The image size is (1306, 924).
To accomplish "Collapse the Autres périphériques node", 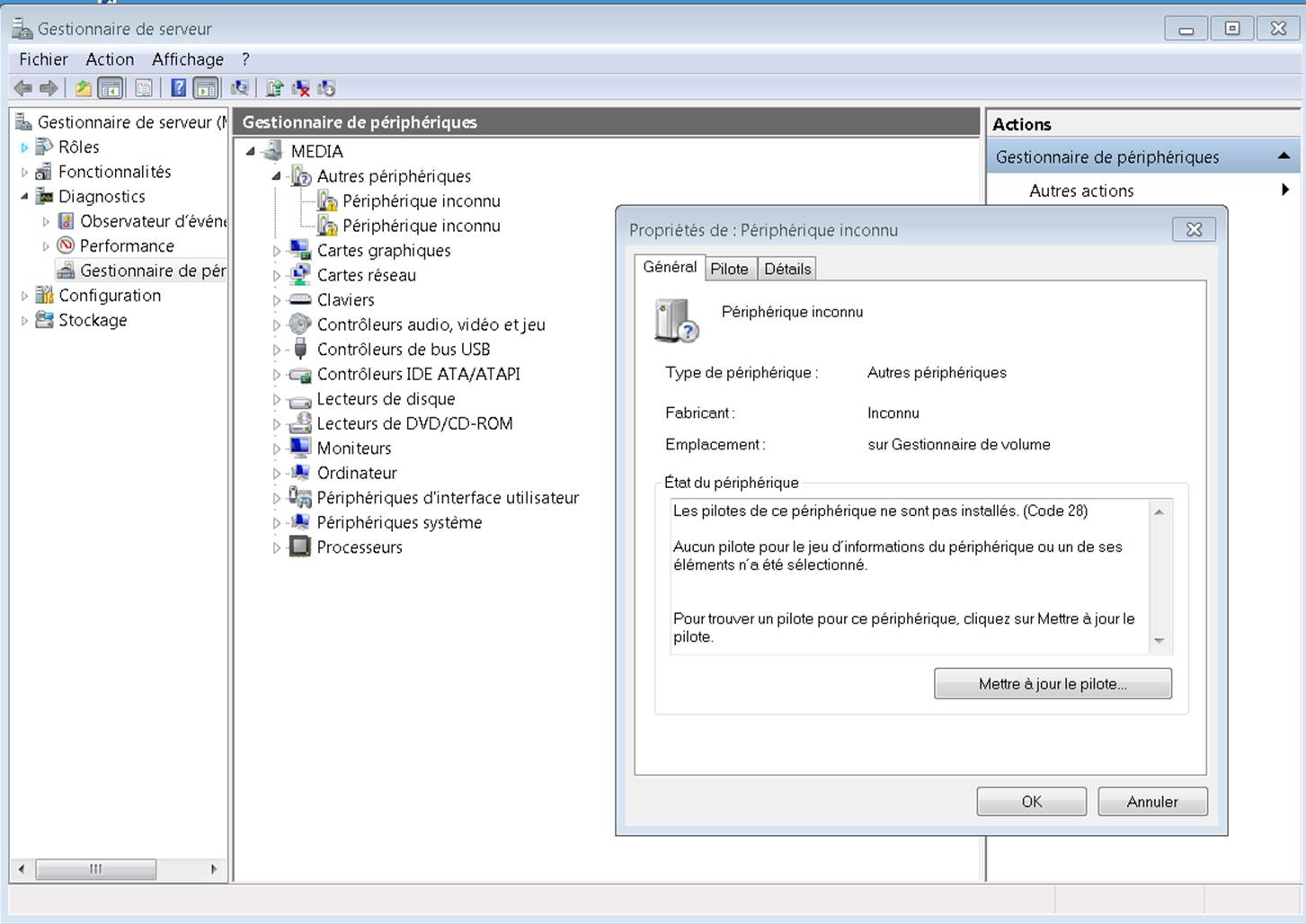I will pyautogui.click(x=276, y=176).
